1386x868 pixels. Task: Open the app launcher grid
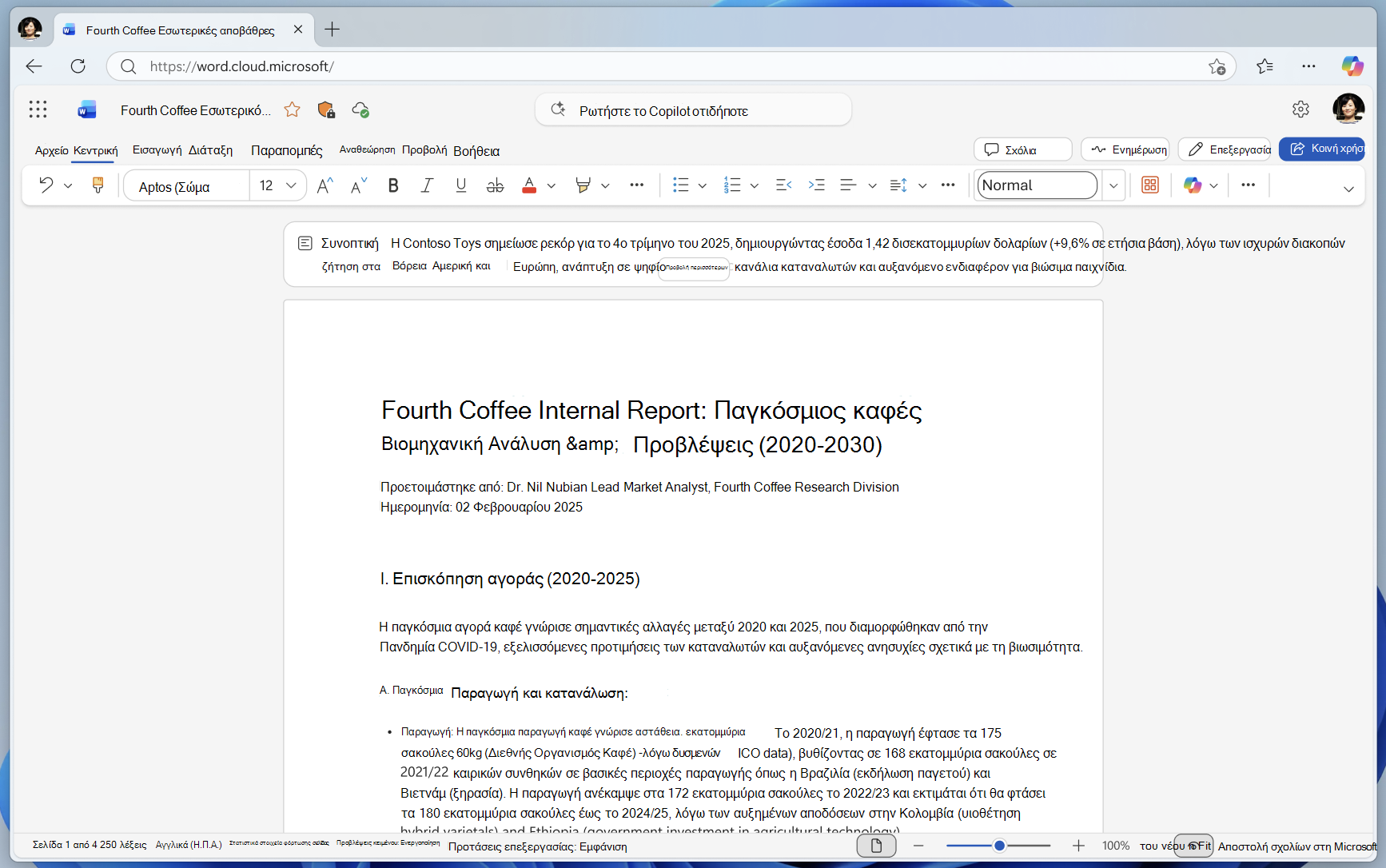tap(38, 109)
